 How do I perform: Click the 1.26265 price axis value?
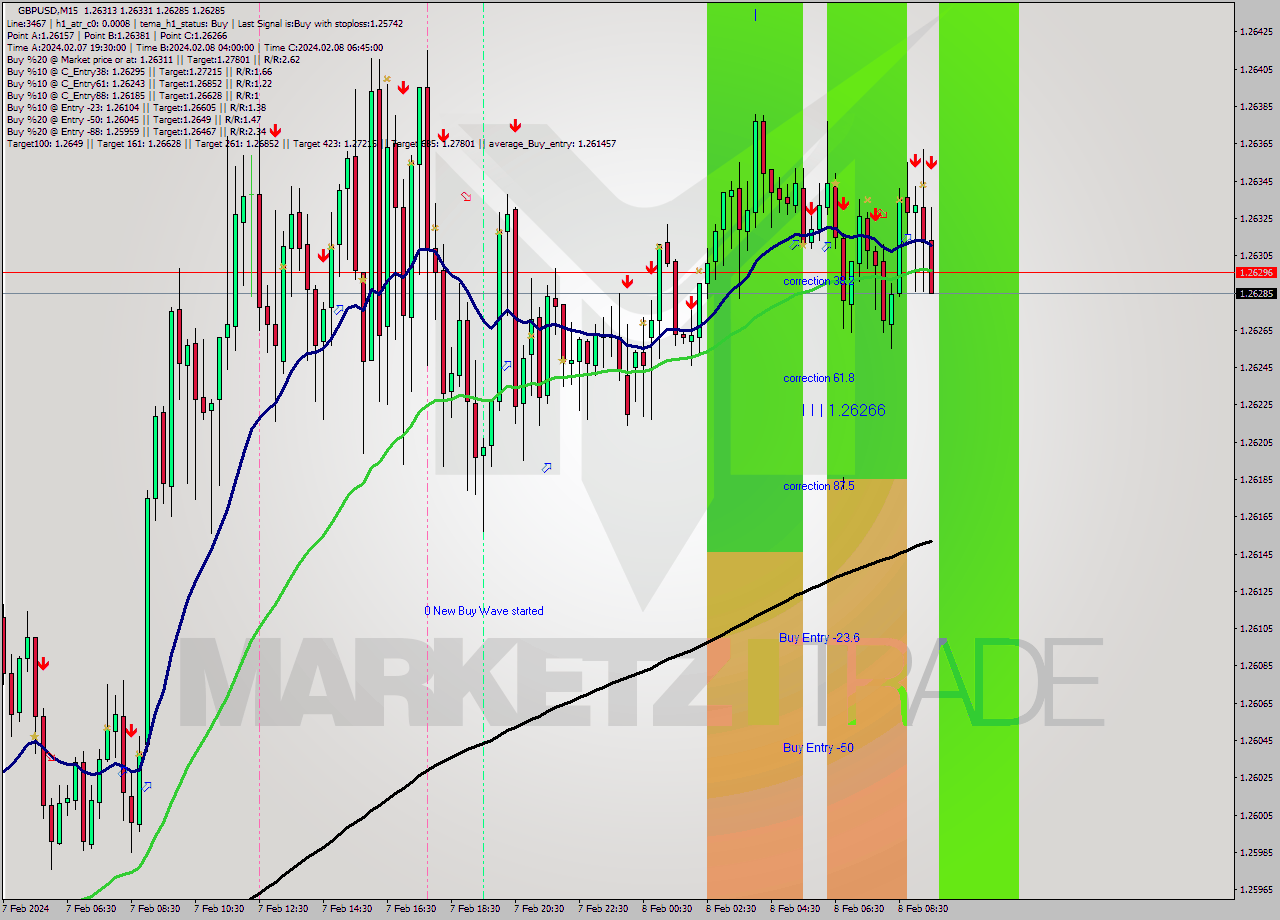1256,330
